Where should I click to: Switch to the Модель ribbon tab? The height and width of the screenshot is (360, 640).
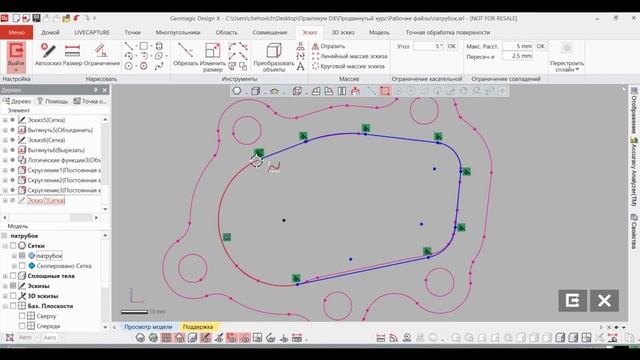click(x=379, y=32)
